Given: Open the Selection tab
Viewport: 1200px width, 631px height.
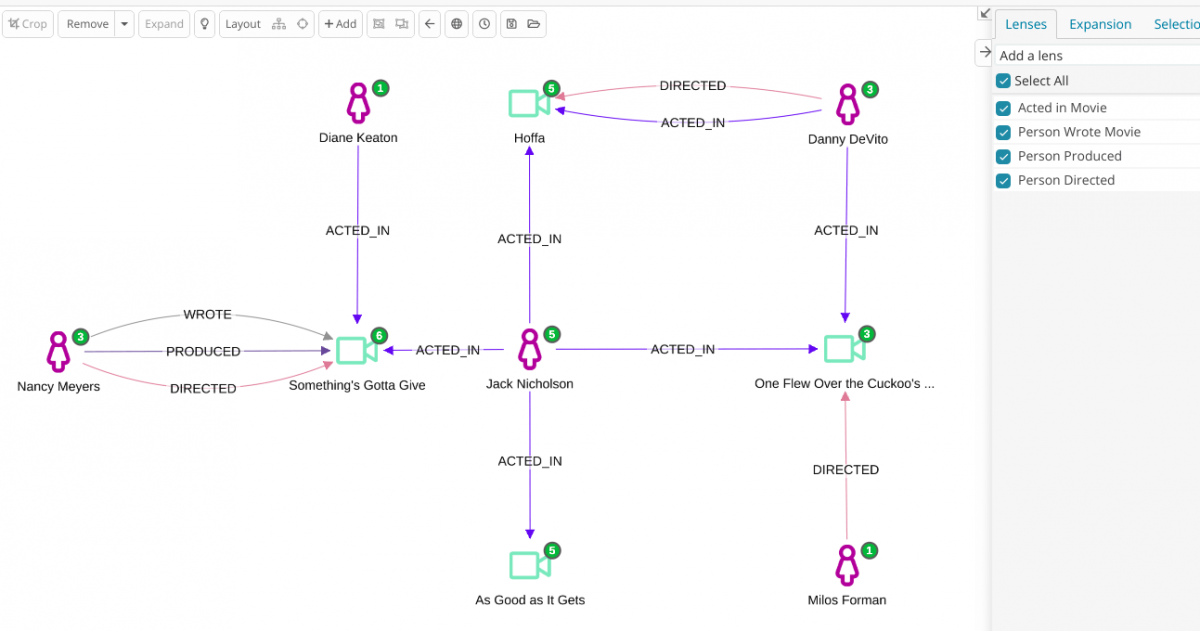Looking at the screenshot, I should [1176, 24].
